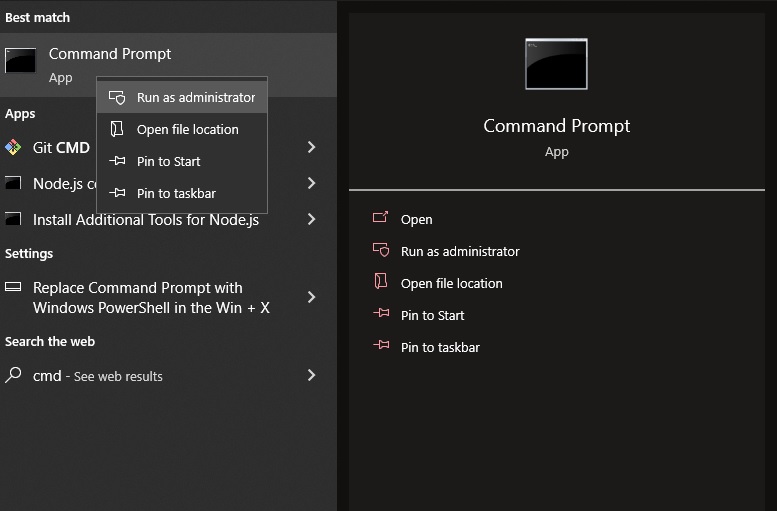Click the Git CMD app icon
Screen dimensions: 777x511
(x=13, y=147)
